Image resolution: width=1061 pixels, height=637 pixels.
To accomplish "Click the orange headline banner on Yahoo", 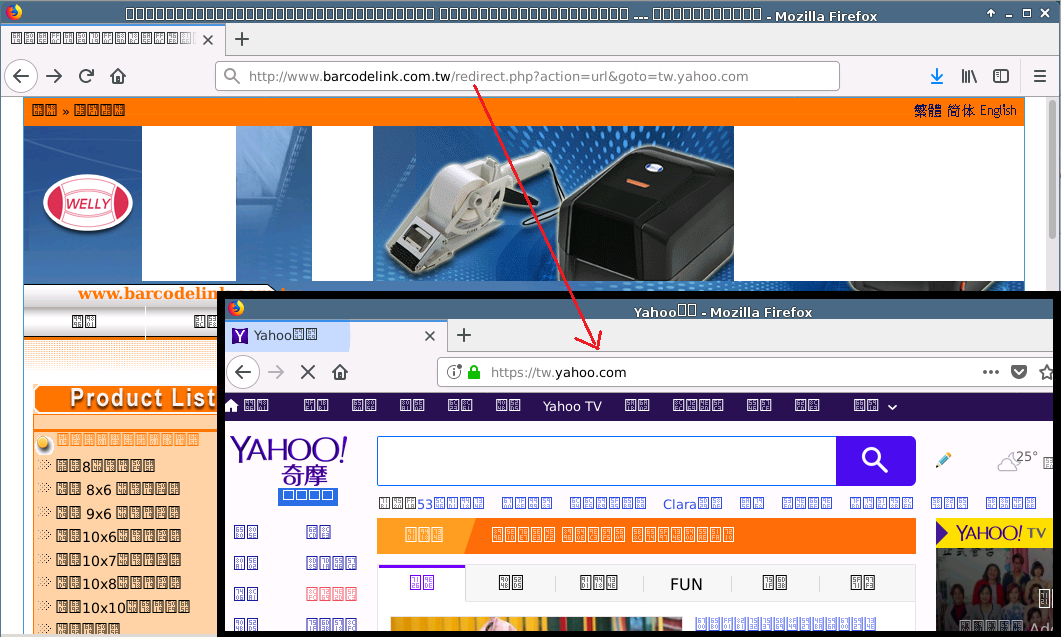I will [646, 535].
